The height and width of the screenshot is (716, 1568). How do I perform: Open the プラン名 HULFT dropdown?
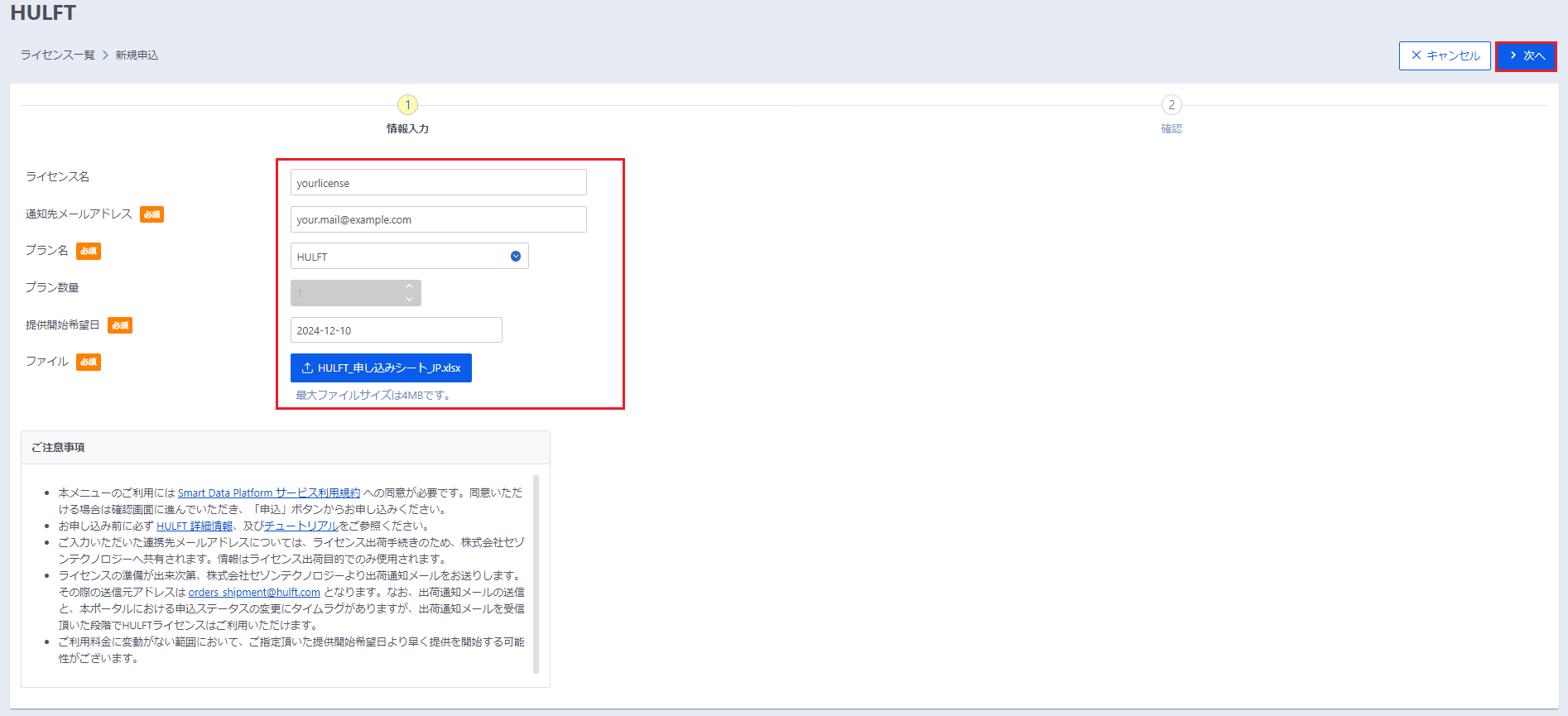coord(410,257)
